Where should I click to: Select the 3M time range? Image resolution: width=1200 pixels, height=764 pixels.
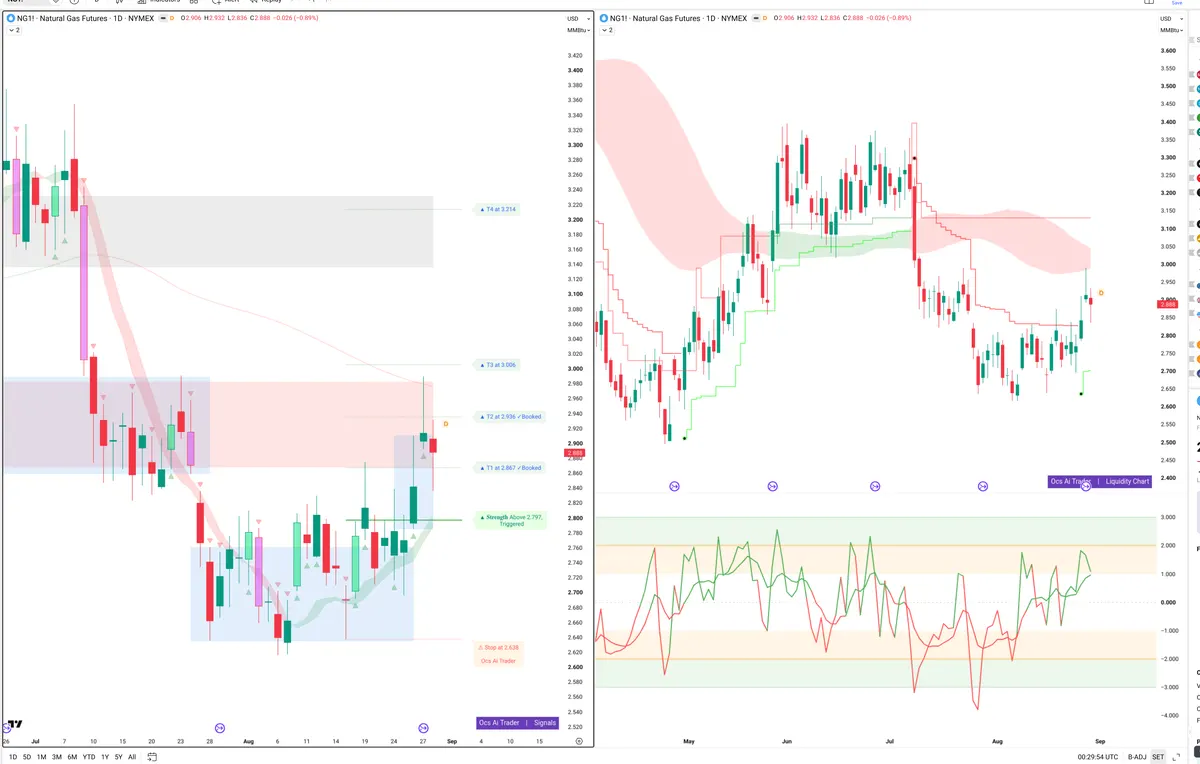pyautogui.click(x=57, y=757)
